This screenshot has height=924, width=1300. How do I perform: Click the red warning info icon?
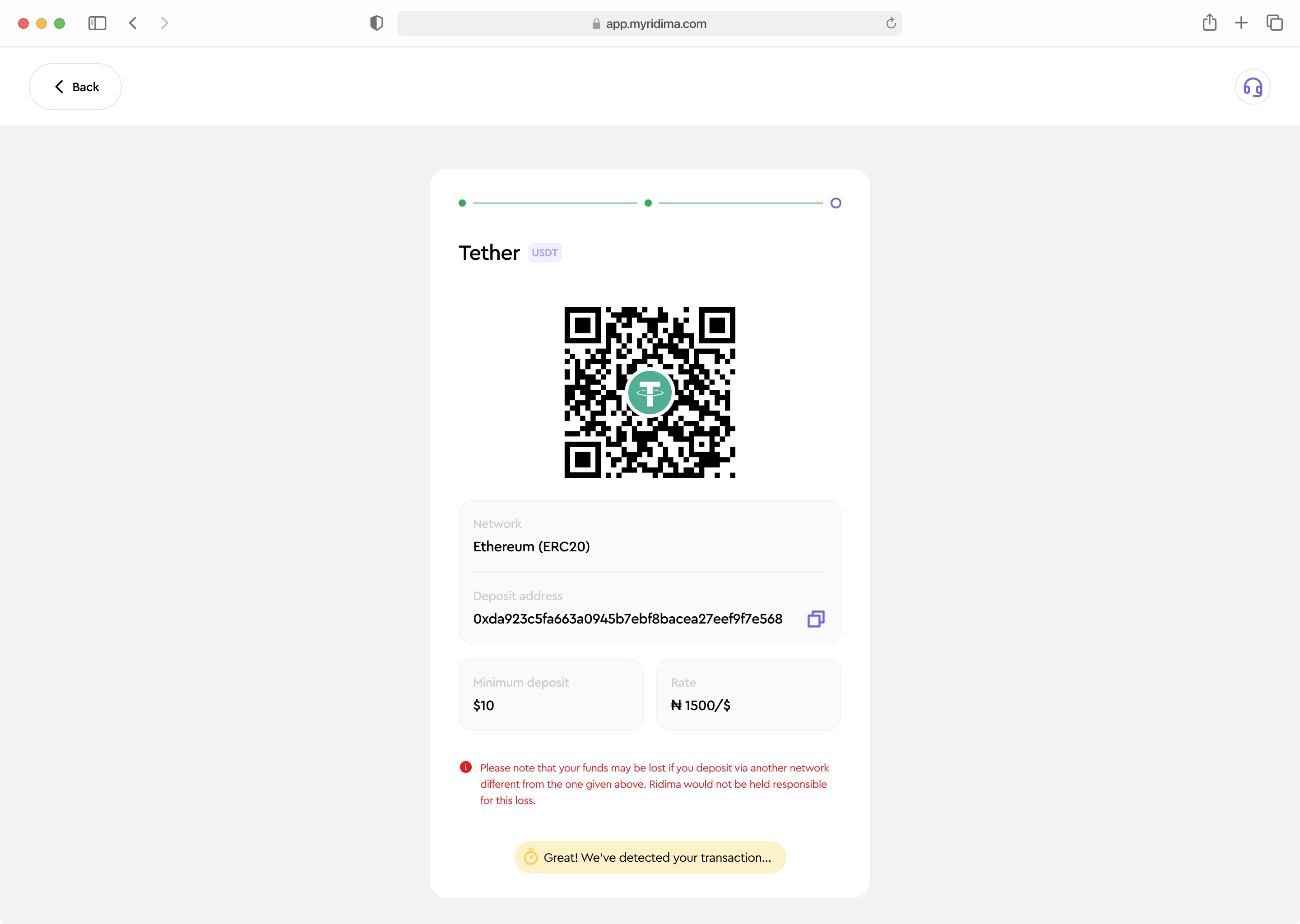coord(465,767)
